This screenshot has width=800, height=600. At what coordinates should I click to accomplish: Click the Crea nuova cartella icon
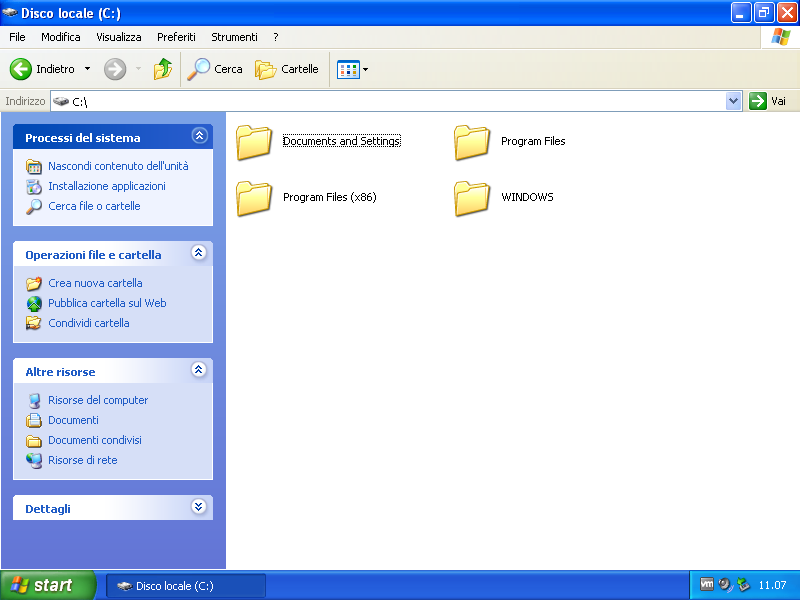click(x=34, y=283)
